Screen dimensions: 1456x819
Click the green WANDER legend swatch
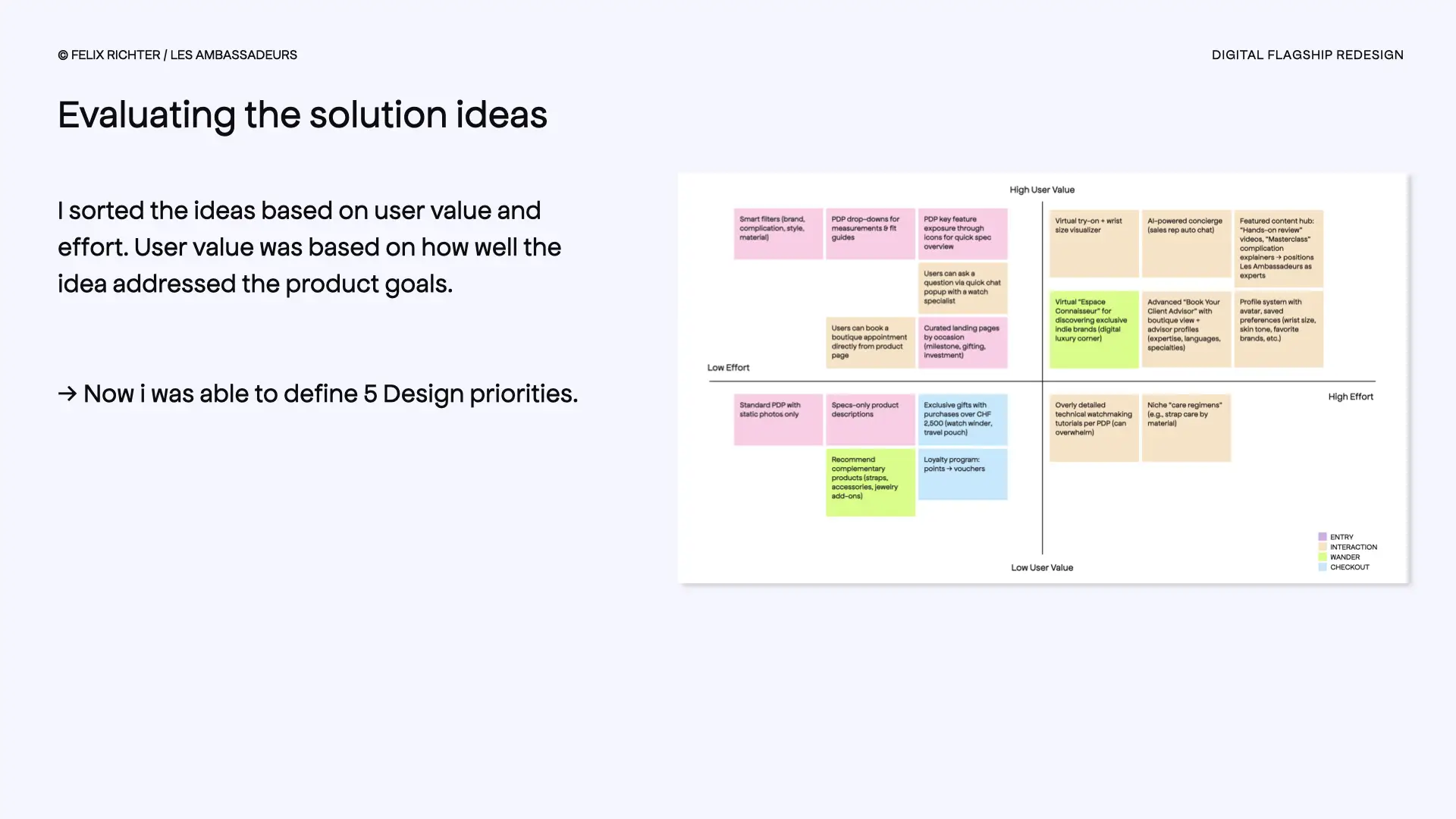point(1323,557)
